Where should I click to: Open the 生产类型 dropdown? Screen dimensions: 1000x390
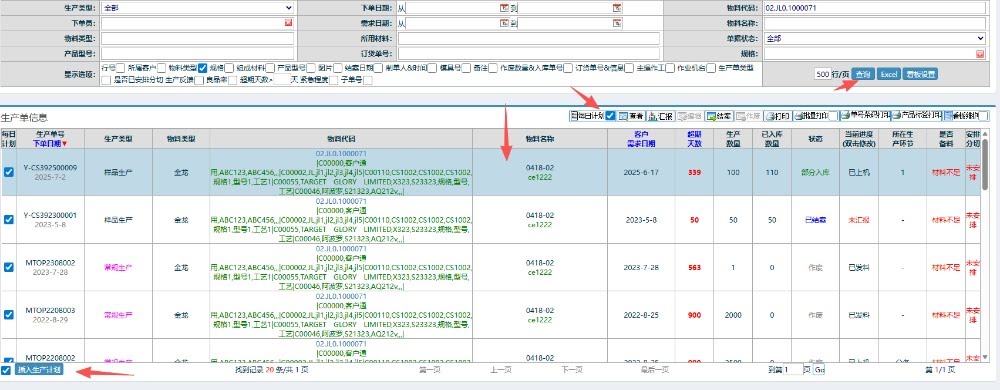point(197,8)
